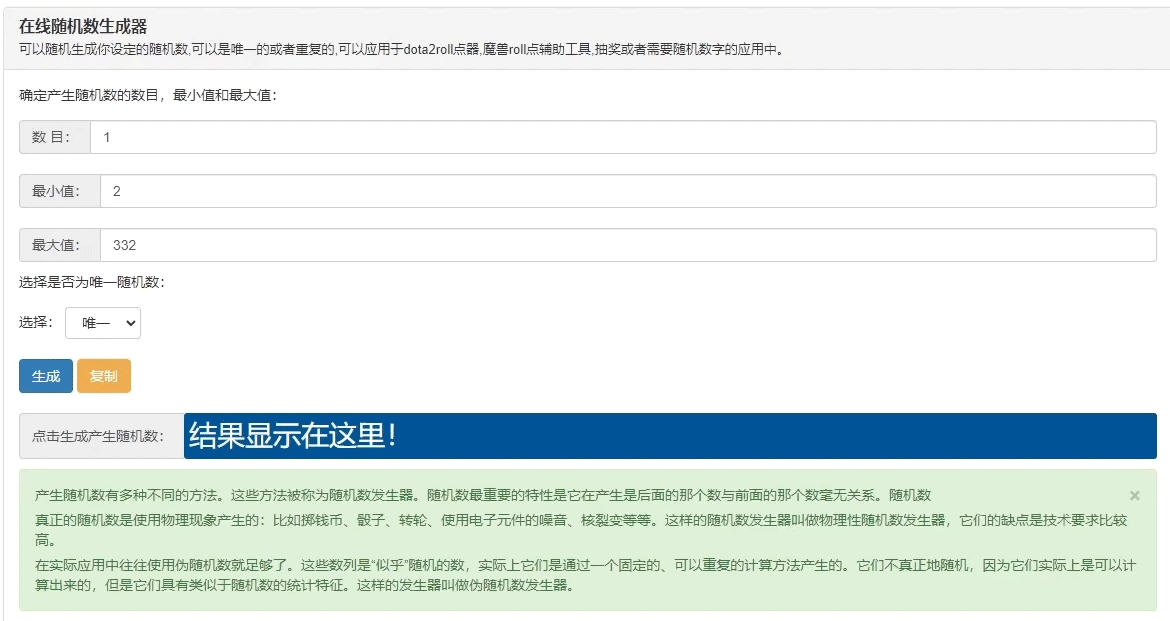Click the 数目 field label
Screen dimensions: 1170x621
(x=49, y=136)
